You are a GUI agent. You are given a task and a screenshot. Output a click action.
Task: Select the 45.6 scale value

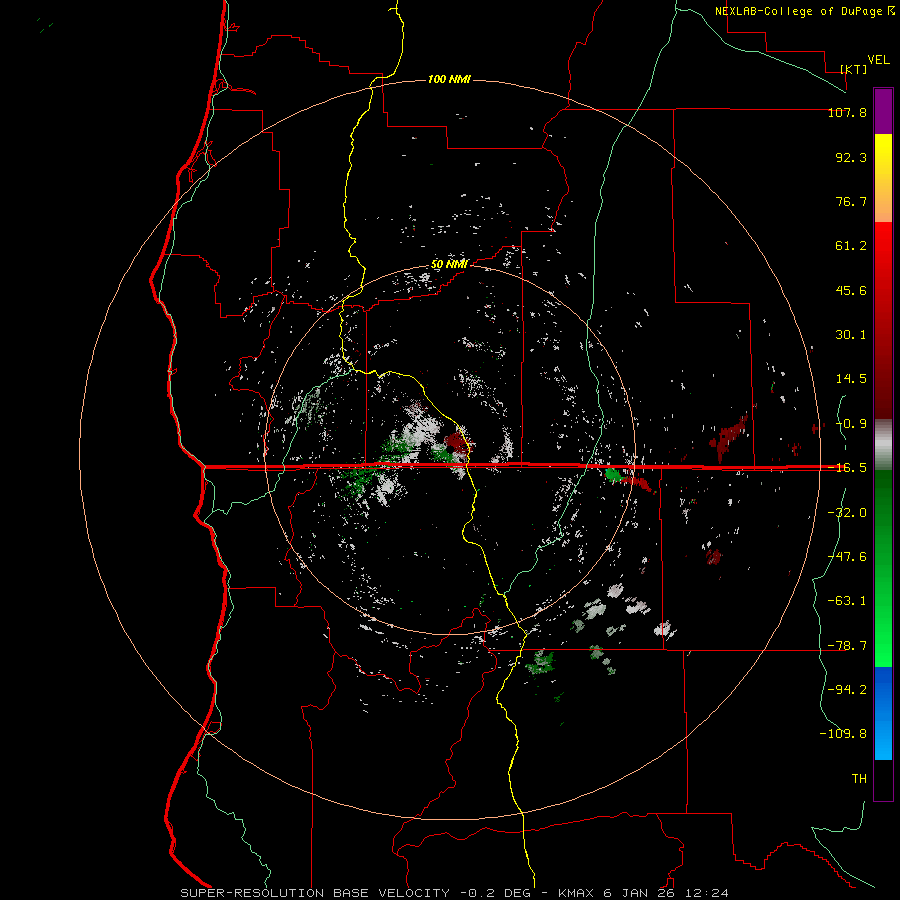pyautogui.click(x=851, y=290)
